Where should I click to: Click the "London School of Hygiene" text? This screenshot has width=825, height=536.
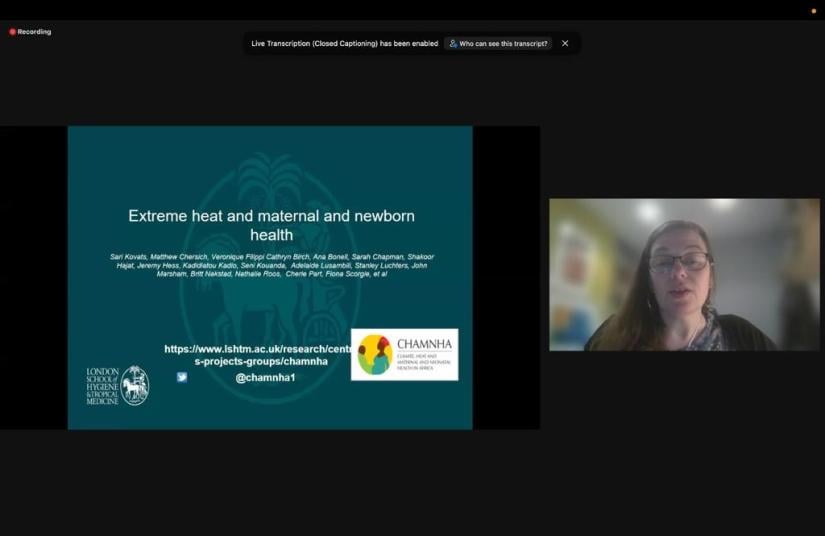(102, 385)
